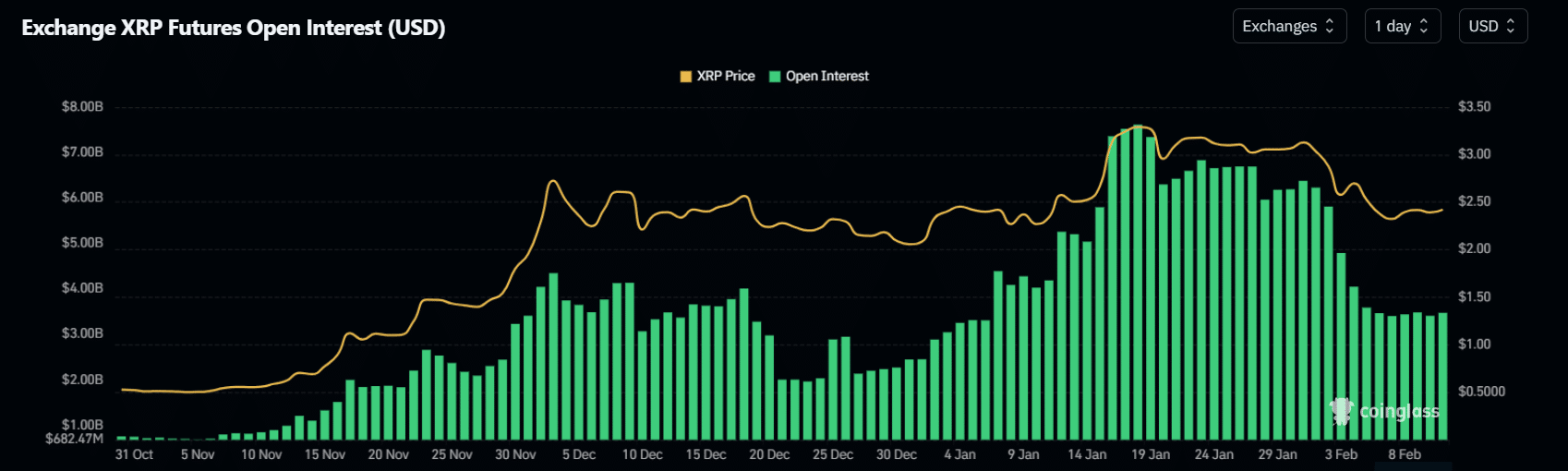Screen dimensions: 1568x471
Task: Click the 15 Nov date label
Action: pos(325,454)
